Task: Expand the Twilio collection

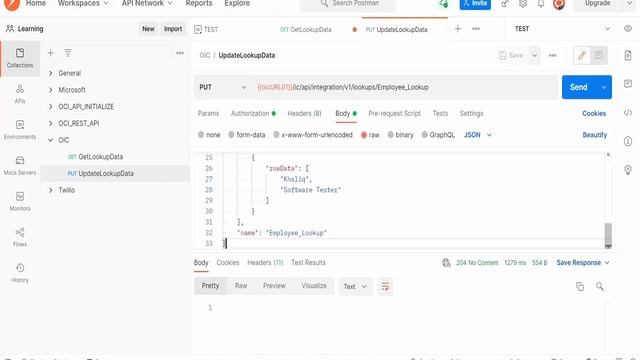Action: 51,190
